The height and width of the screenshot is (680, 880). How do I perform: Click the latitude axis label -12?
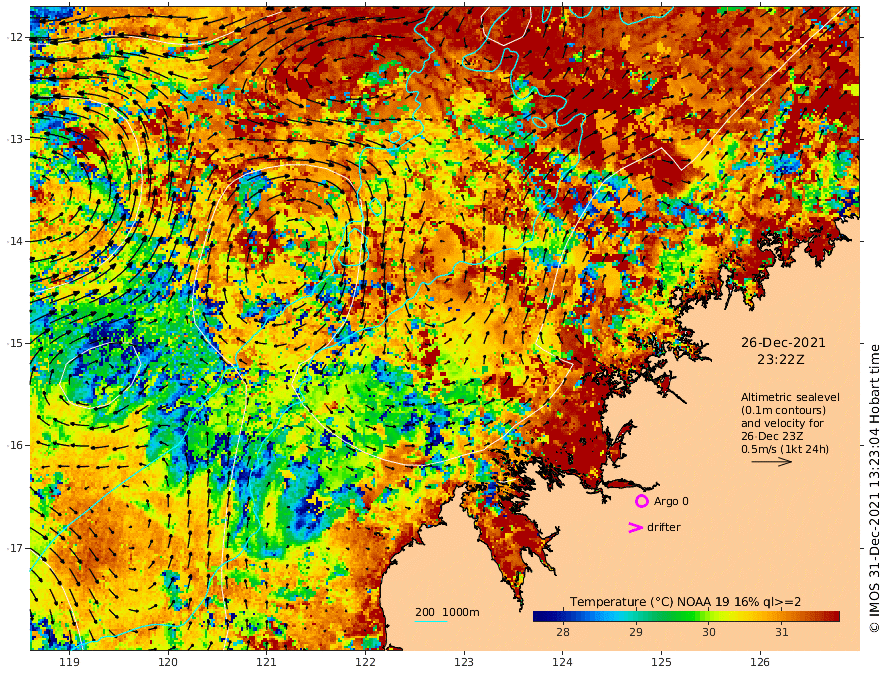click(x=15, y=37)
